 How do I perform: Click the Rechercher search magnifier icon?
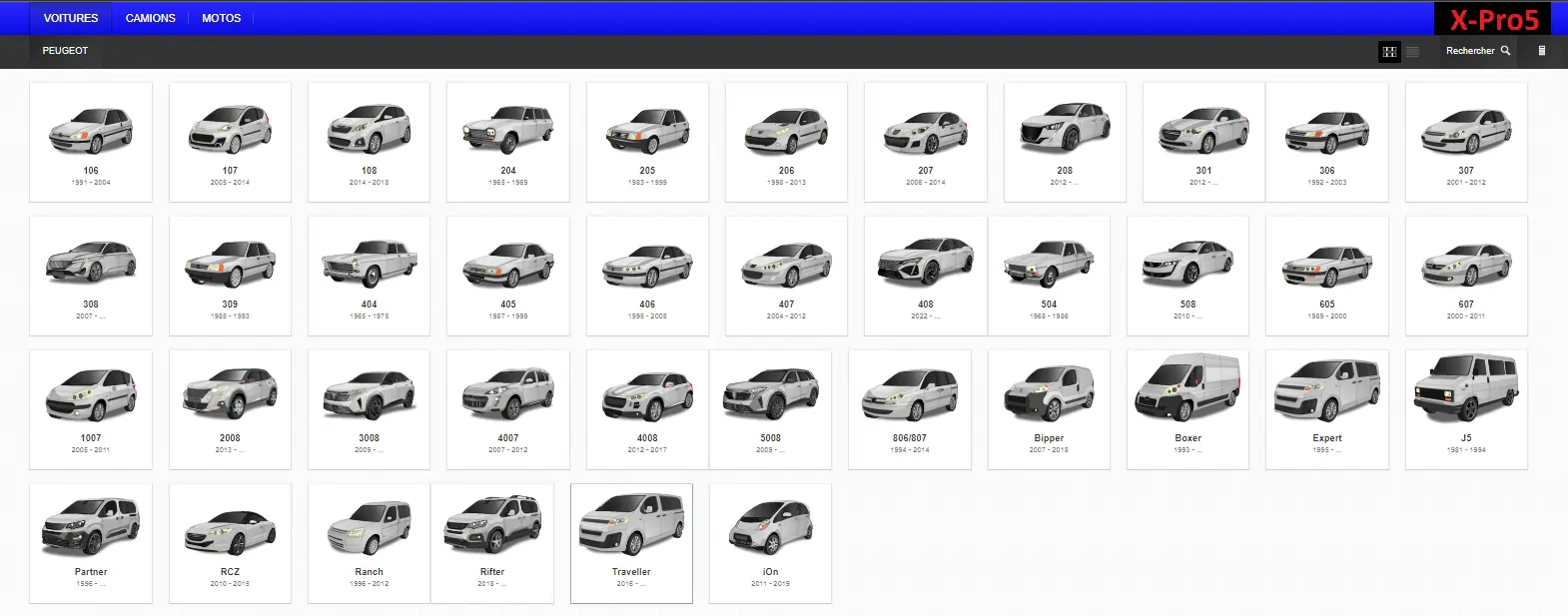tap(1505, 50)
